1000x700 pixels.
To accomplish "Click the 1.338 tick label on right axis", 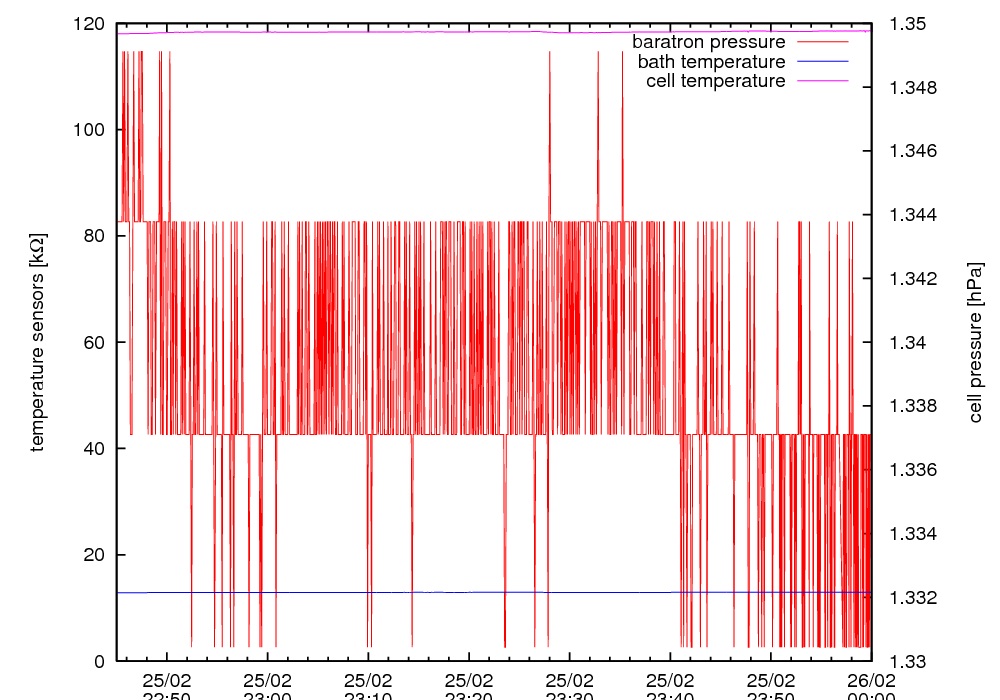I will pyautogui.click(x=911, y=406).
